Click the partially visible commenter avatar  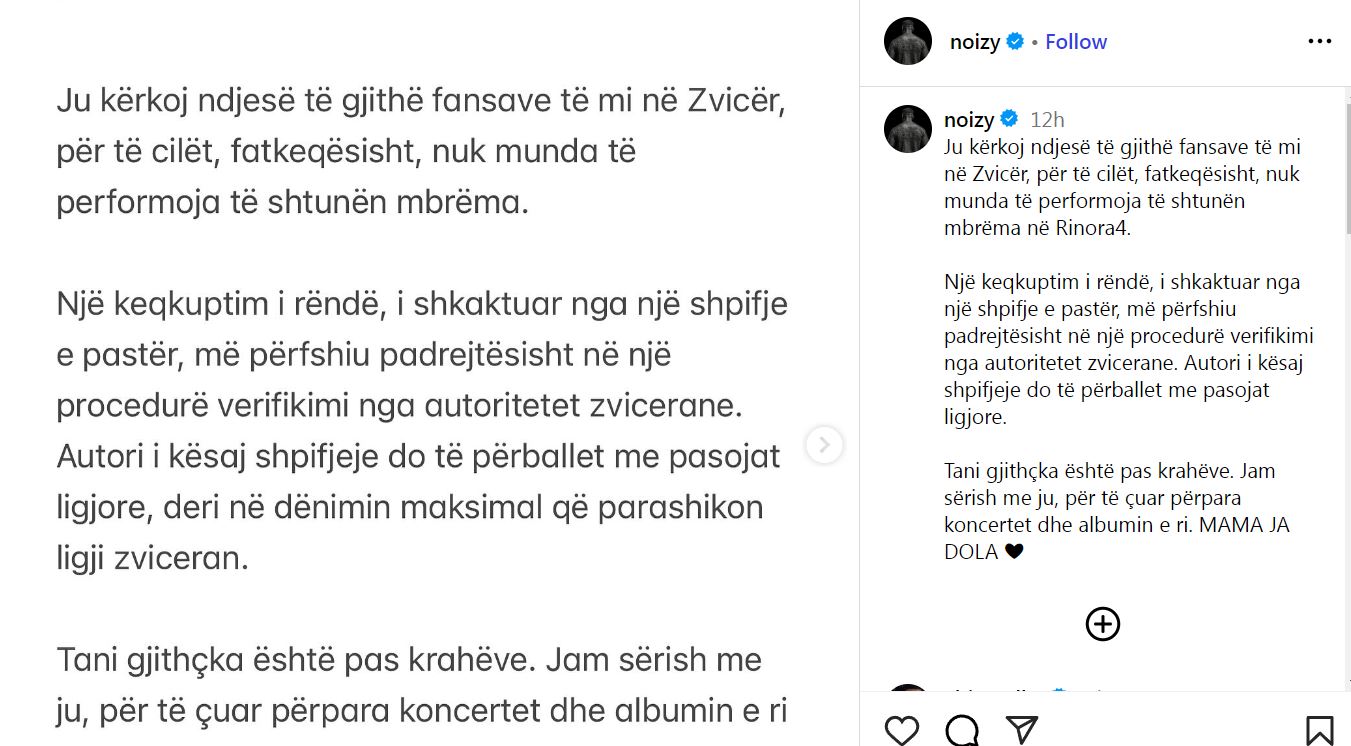tap(908, 690)
